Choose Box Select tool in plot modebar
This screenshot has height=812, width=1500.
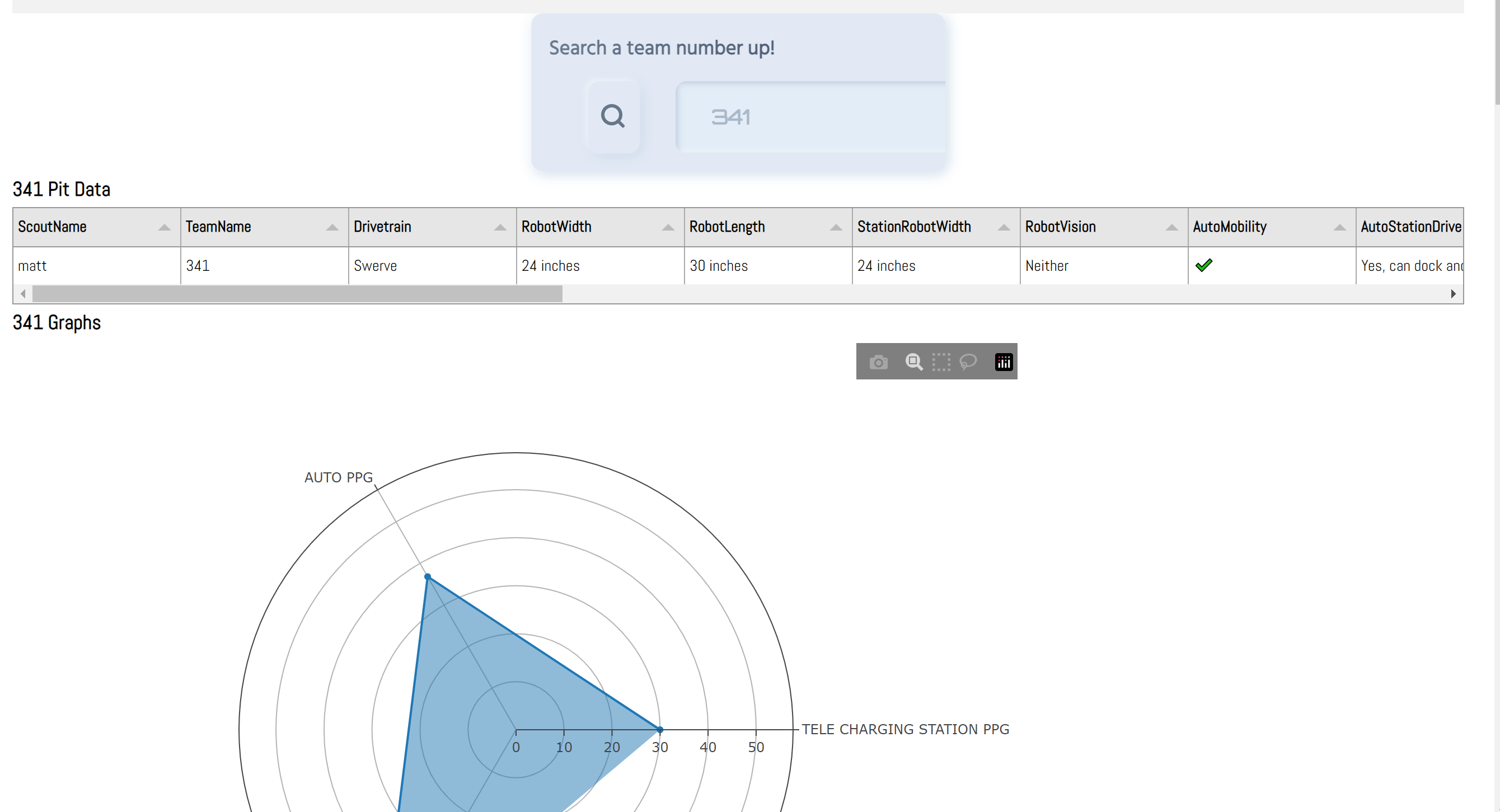click(941, 362)
